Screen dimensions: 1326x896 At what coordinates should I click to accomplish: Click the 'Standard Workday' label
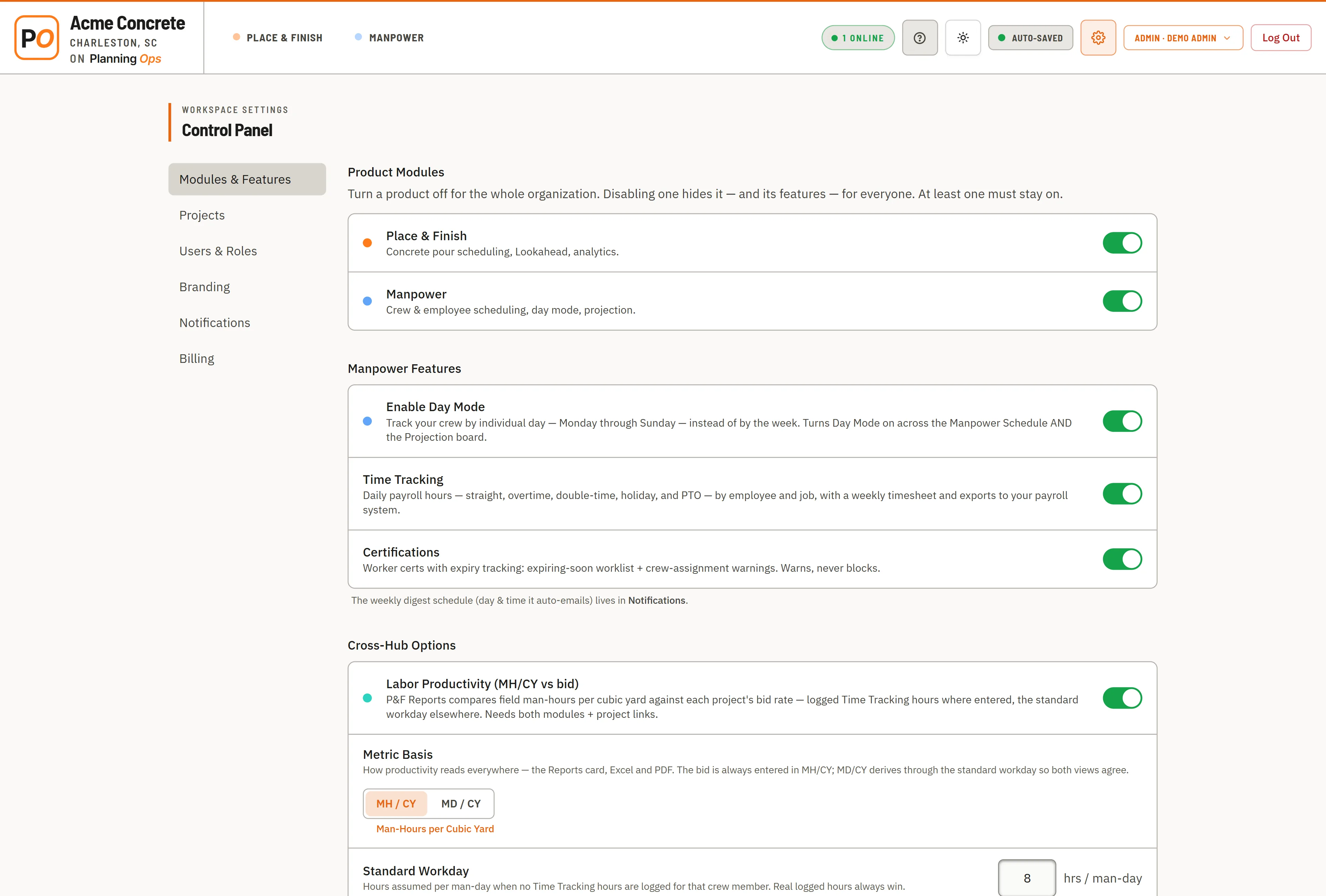point(416,871)
